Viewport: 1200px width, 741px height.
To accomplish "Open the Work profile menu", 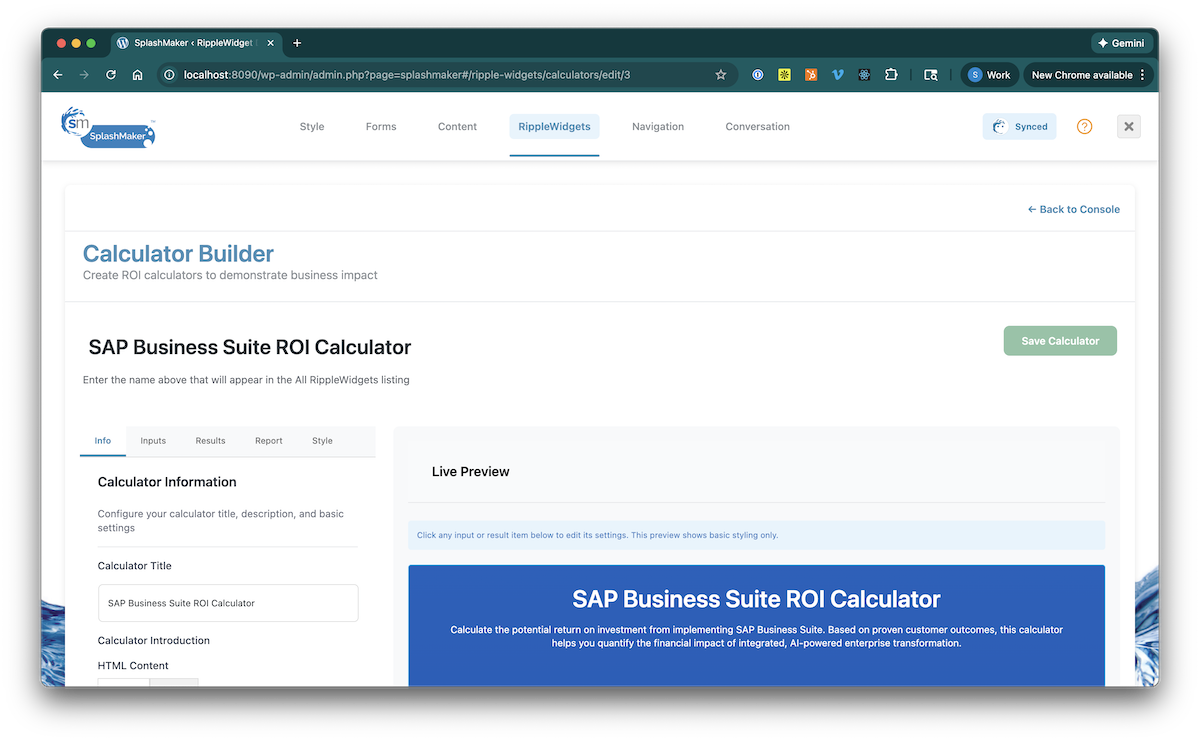I will click(x=989, y=75).
